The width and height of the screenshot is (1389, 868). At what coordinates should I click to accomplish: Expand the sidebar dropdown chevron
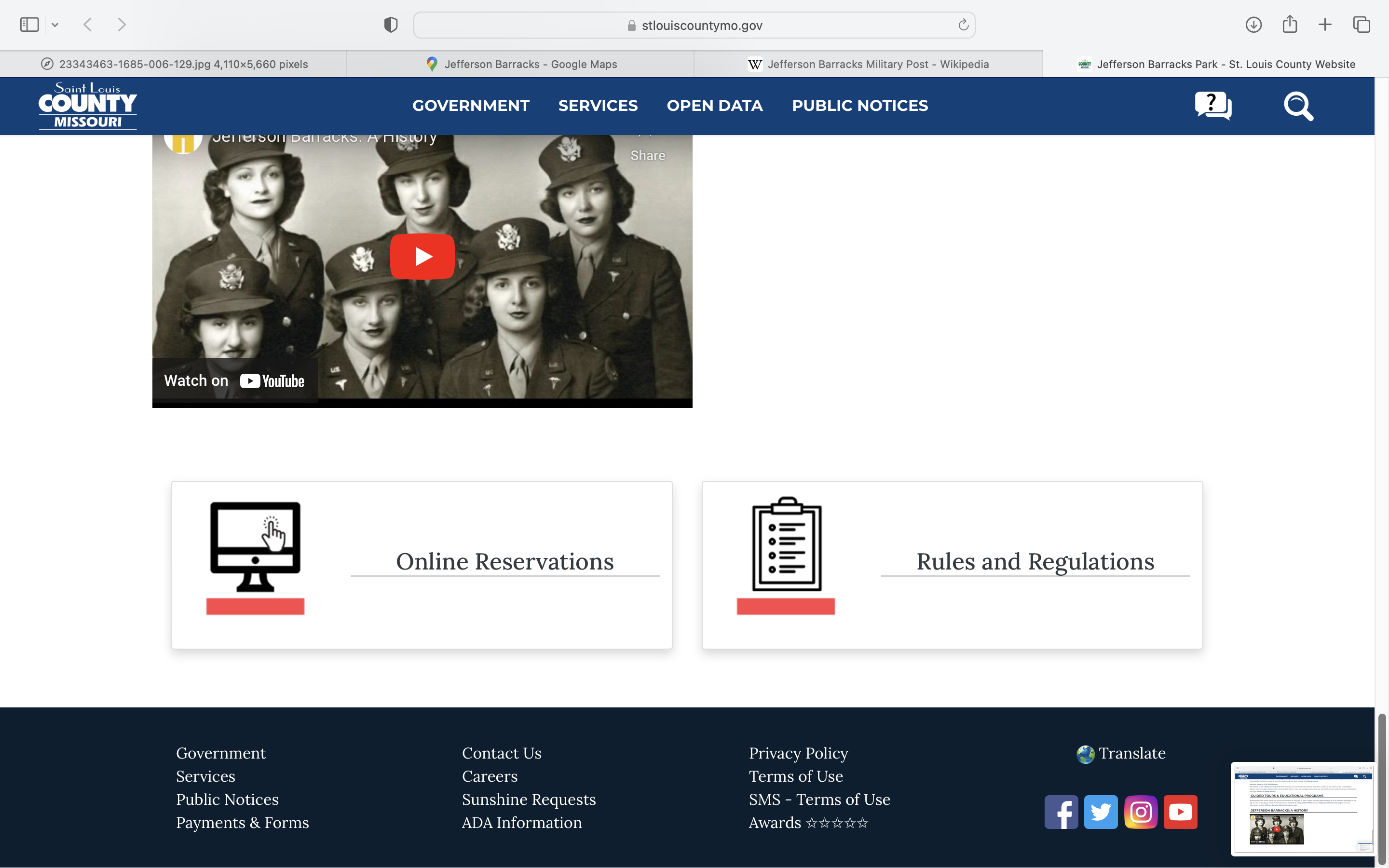point(55,25)
